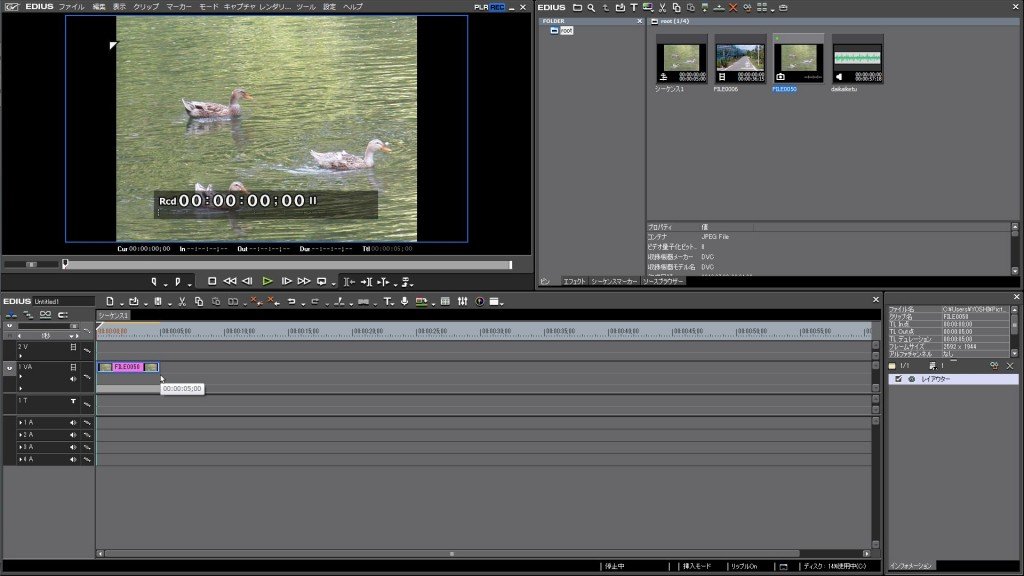Open the ファイル menu
Viewport: 1024px width, 576px height.
[71, 7]
